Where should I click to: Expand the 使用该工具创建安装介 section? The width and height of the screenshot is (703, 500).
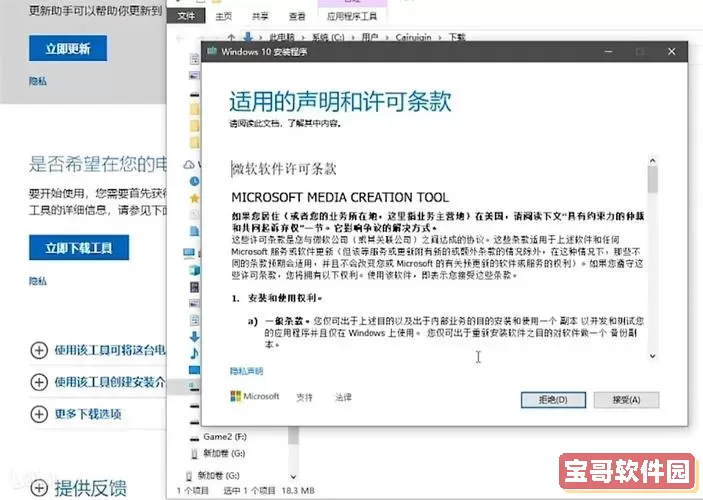[x=98, y=382]
